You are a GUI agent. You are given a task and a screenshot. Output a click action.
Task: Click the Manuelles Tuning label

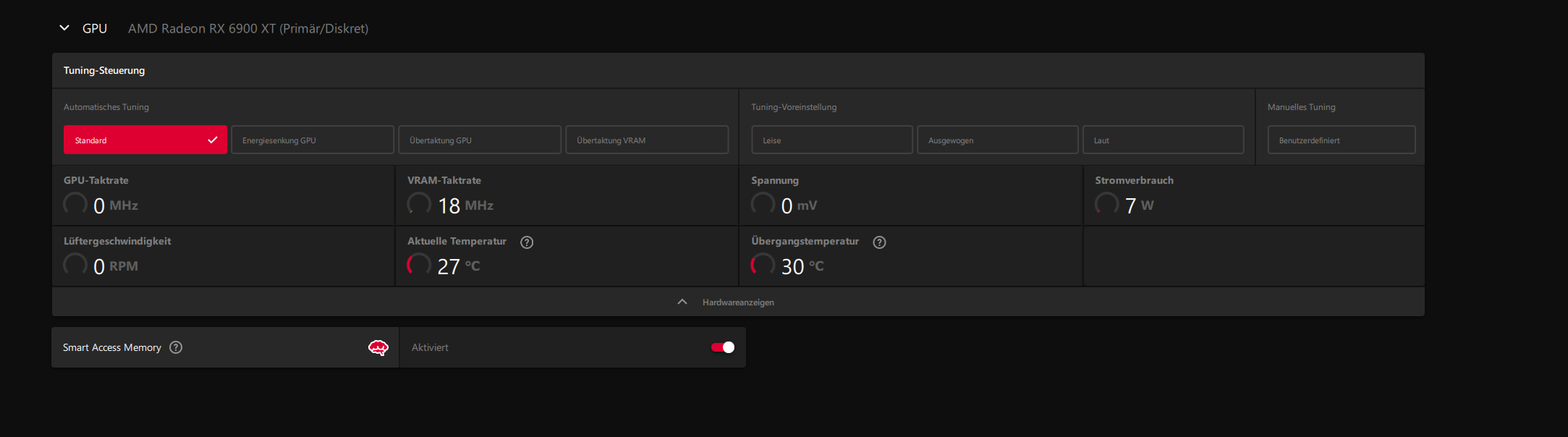point(1302,107)
